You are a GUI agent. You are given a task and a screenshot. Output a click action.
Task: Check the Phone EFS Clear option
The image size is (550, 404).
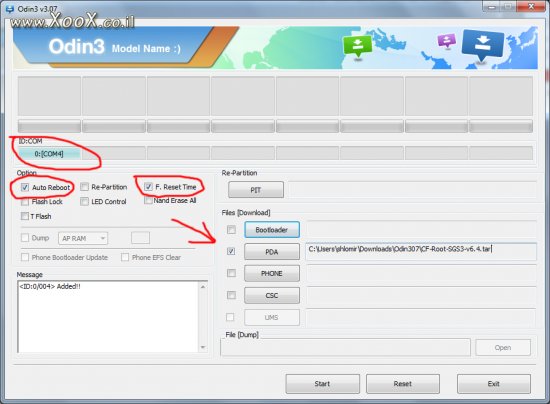pyautogui.click(x=125, y=257)
